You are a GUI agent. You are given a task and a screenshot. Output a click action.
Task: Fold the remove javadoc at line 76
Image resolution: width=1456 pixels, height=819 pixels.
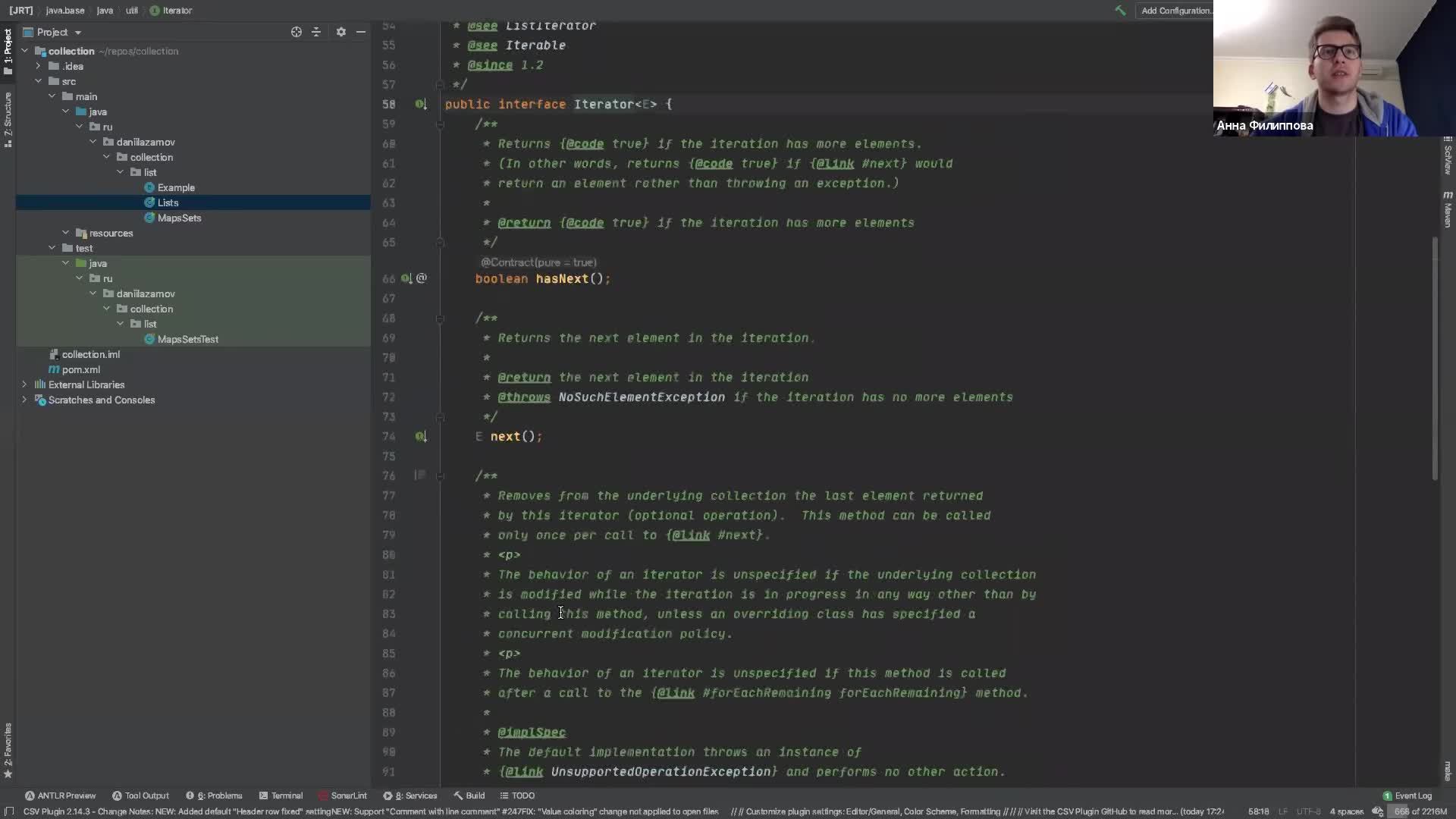[x=440, y=475]
